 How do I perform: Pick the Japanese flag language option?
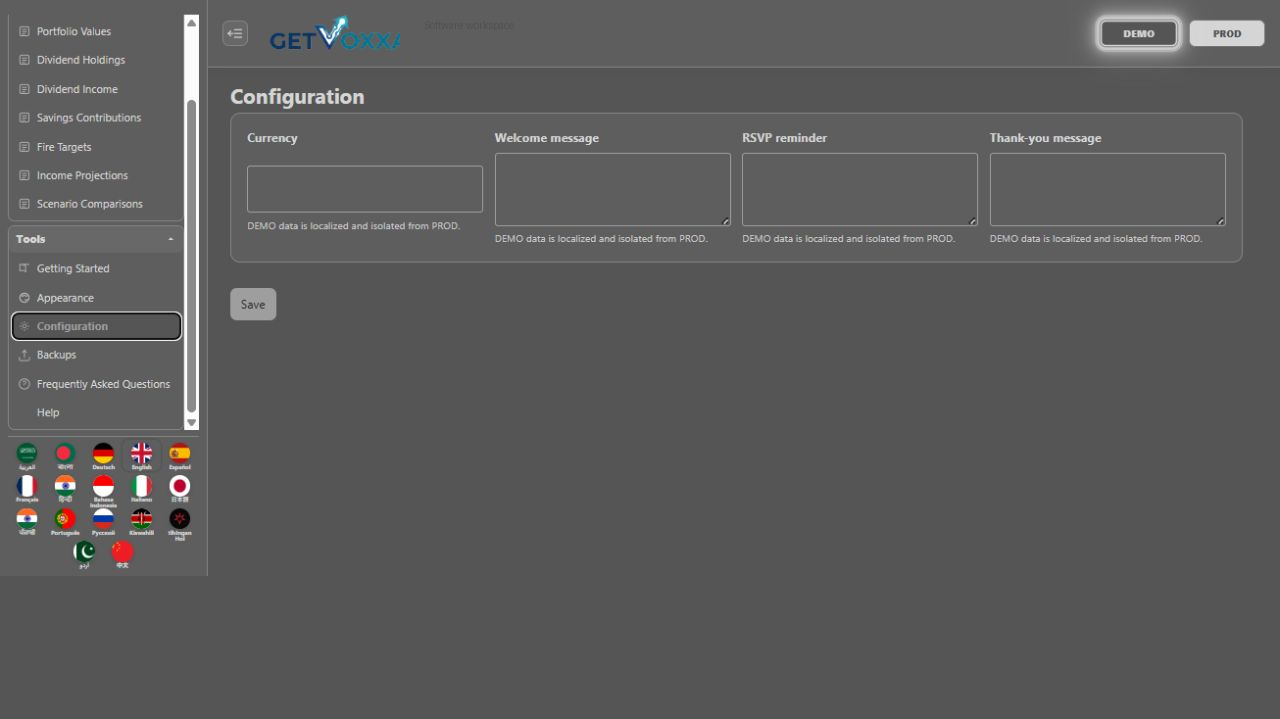180,489
